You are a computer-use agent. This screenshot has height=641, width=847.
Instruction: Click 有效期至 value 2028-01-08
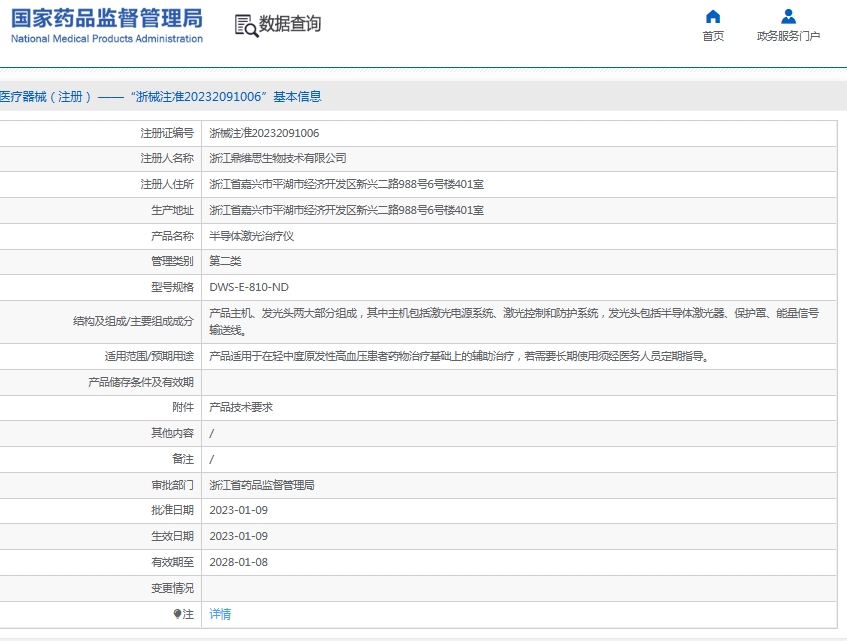[238, 562]
